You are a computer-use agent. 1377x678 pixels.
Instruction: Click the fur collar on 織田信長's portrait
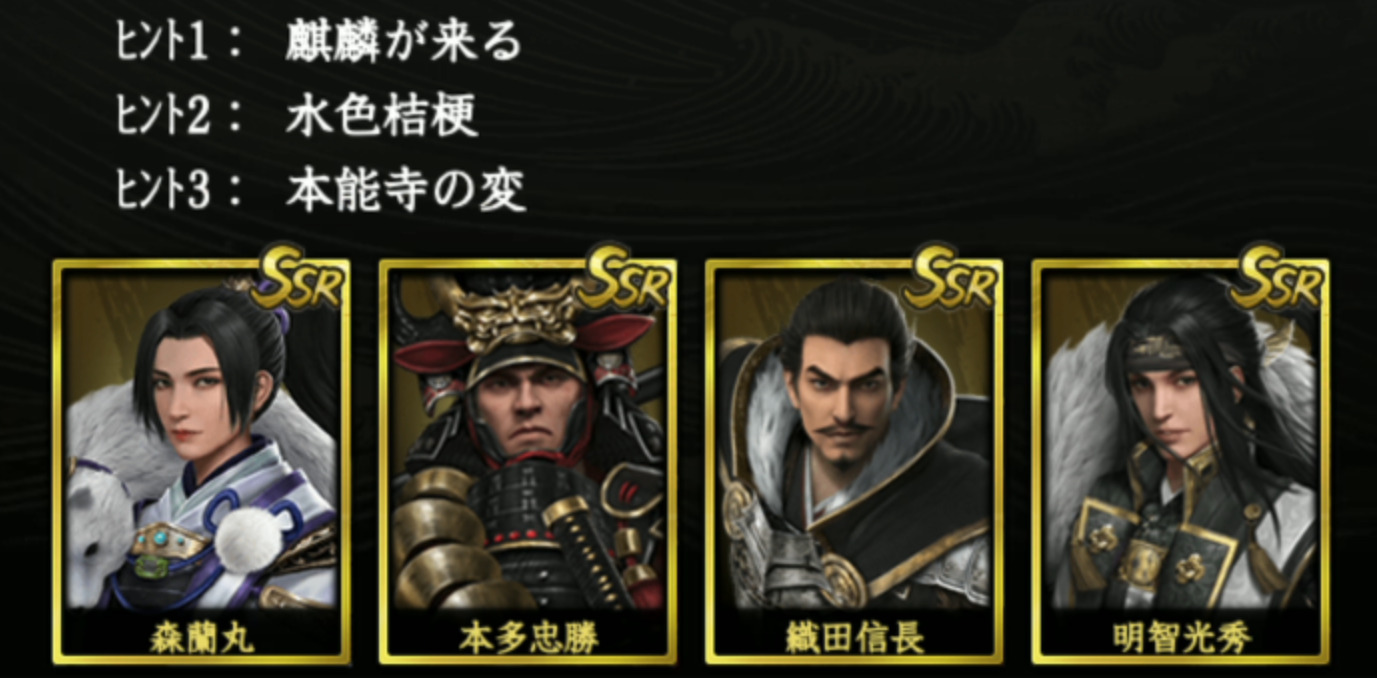(x=918, y=420)
